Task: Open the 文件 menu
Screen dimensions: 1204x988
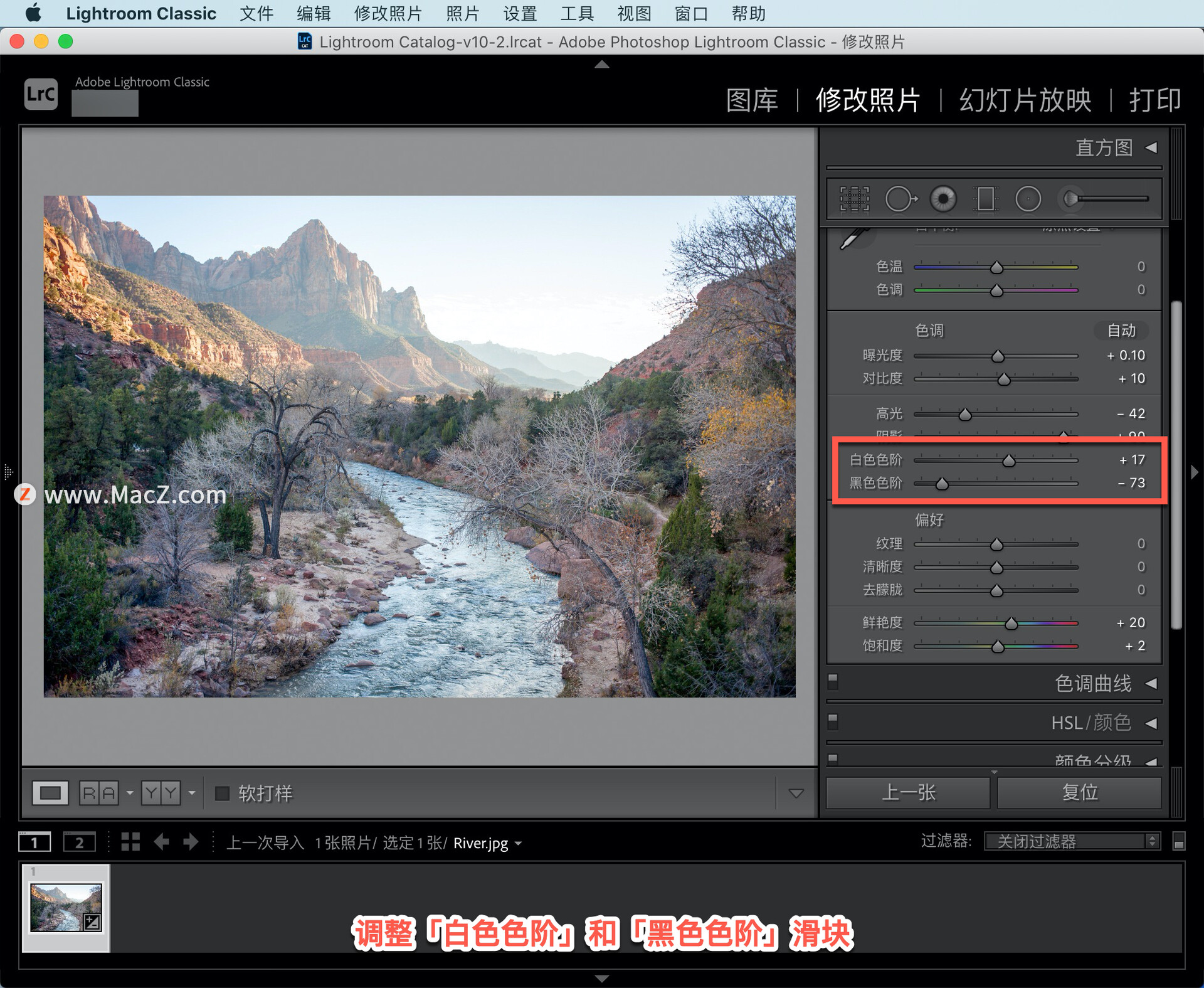Action: 256,13
